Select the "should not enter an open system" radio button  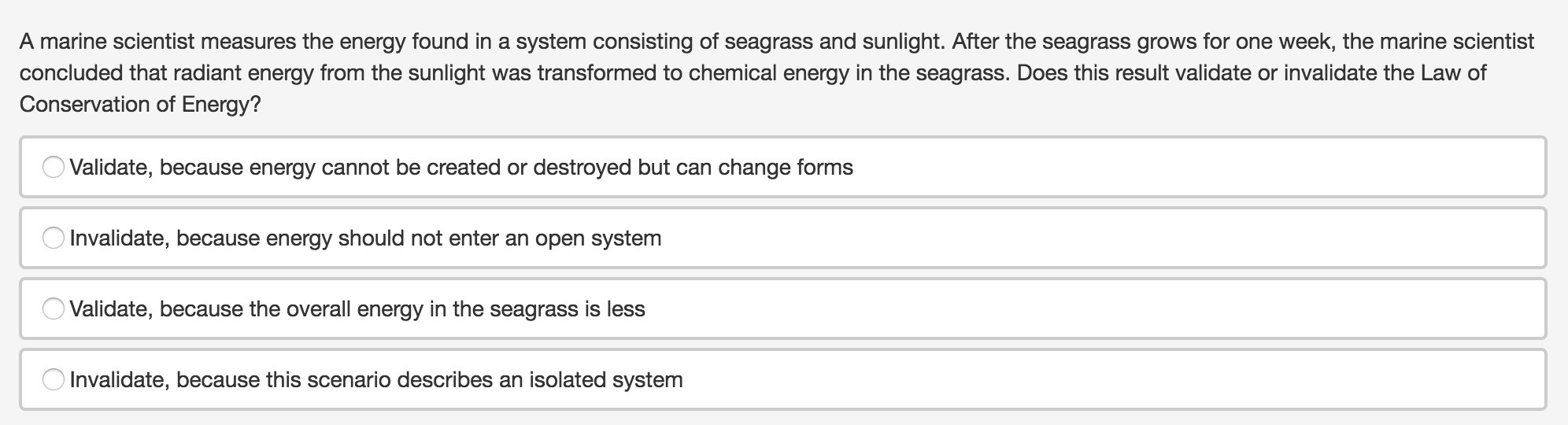[x=54, y=238]
